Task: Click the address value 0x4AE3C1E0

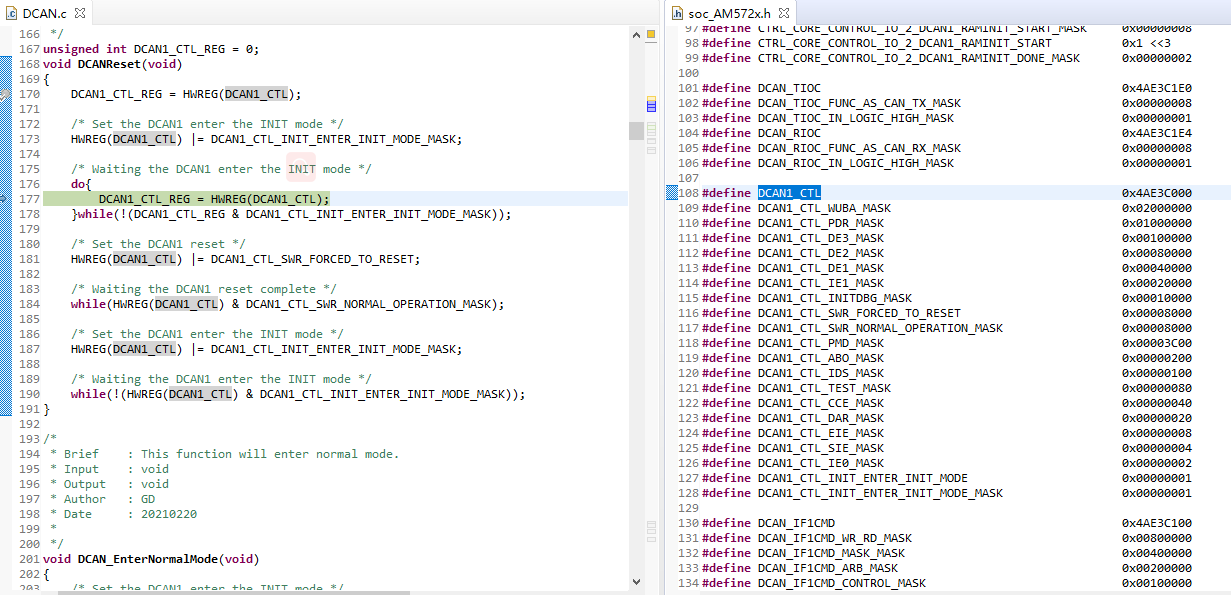Action: [1157, 87]
